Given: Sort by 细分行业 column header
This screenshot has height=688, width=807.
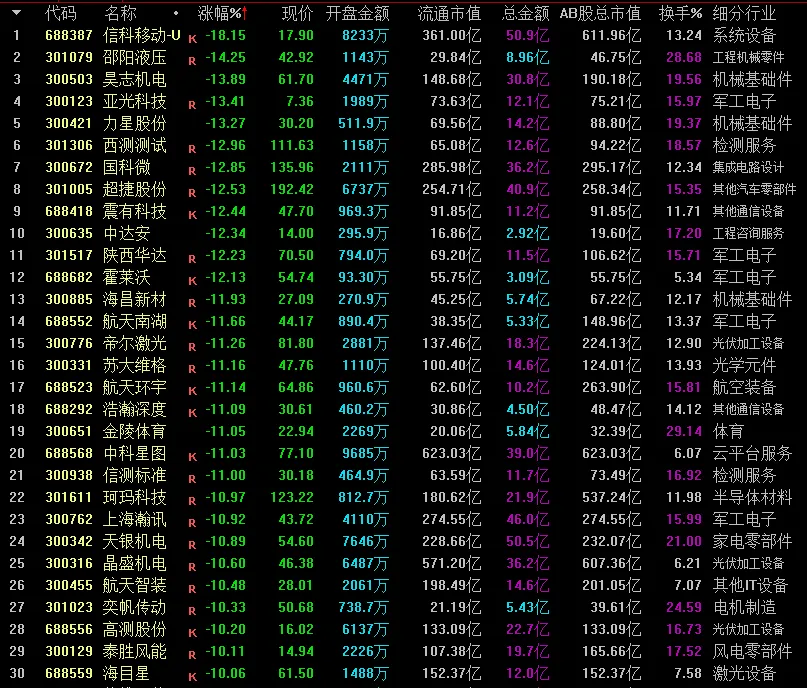Looking at the screenshot, I should click(744, 13).
